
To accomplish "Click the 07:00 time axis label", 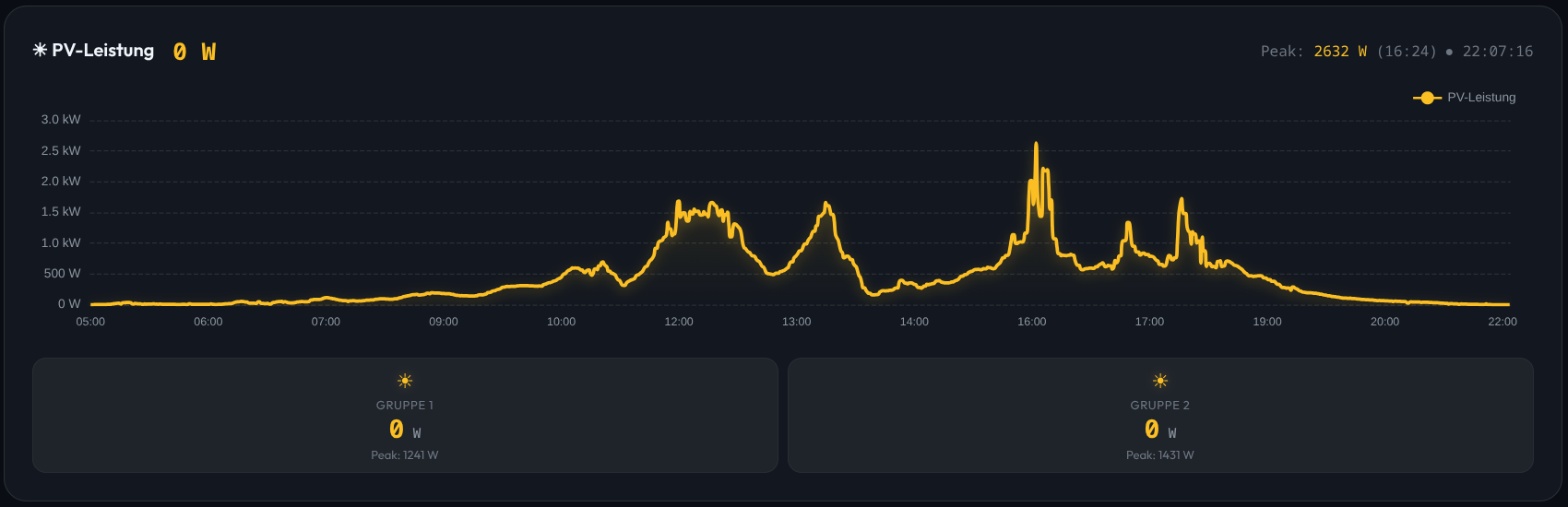I will point(326,322).
